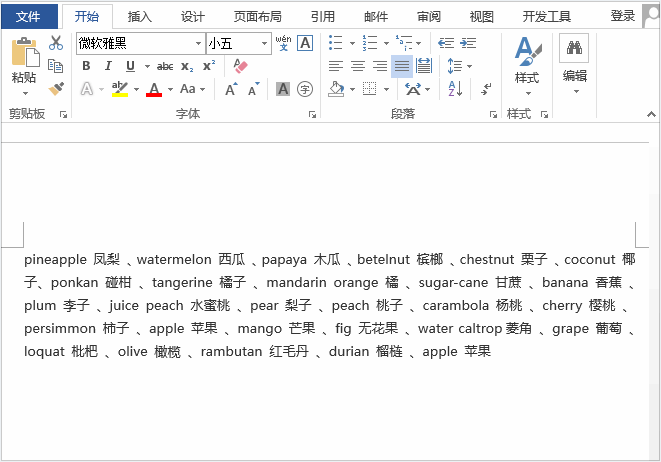
Task: Click the Asian layout character scaling icon
Action: (413, 89)
